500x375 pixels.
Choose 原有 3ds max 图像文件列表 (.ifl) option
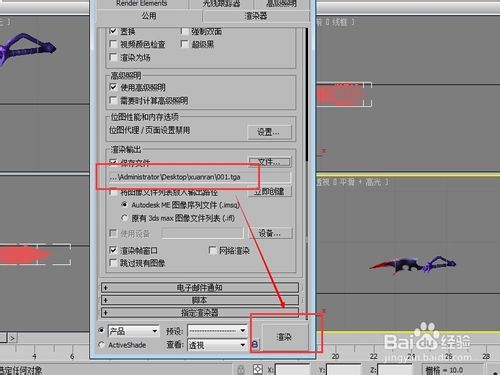124,218
